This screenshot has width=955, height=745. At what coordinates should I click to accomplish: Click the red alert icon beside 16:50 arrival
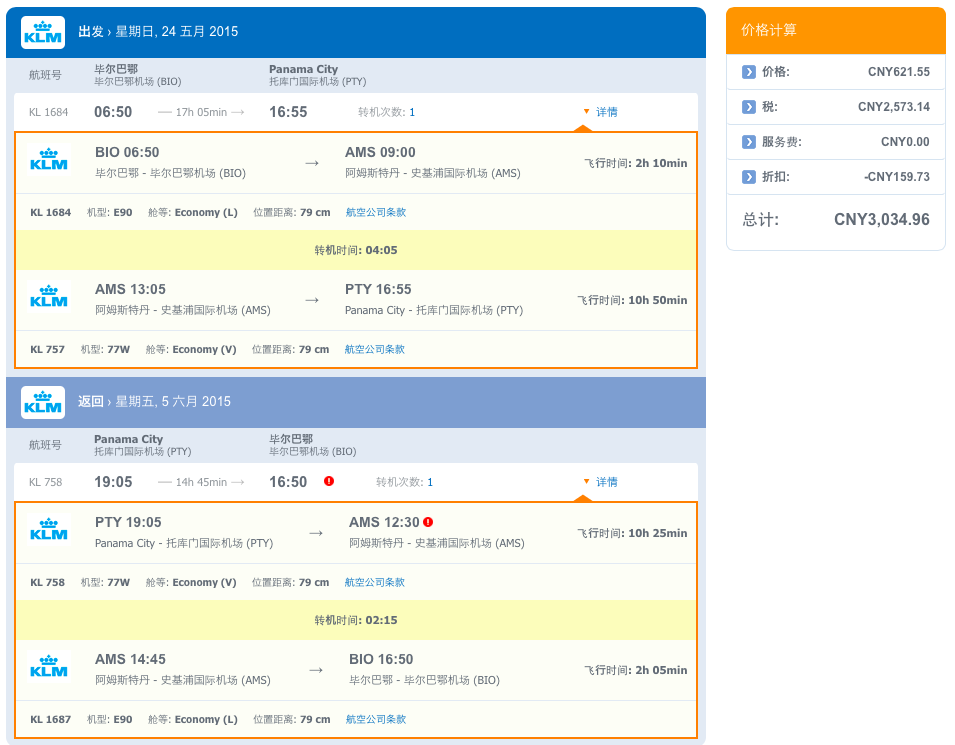coord(329,481)
